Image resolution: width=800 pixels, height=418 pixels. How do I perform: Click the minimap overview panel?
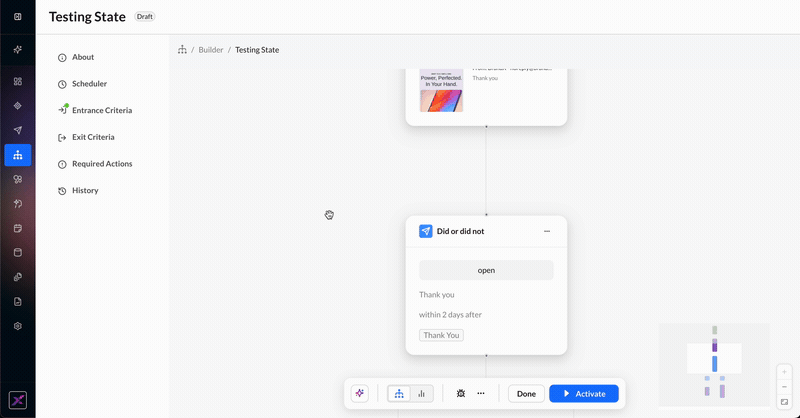point(714,365)
